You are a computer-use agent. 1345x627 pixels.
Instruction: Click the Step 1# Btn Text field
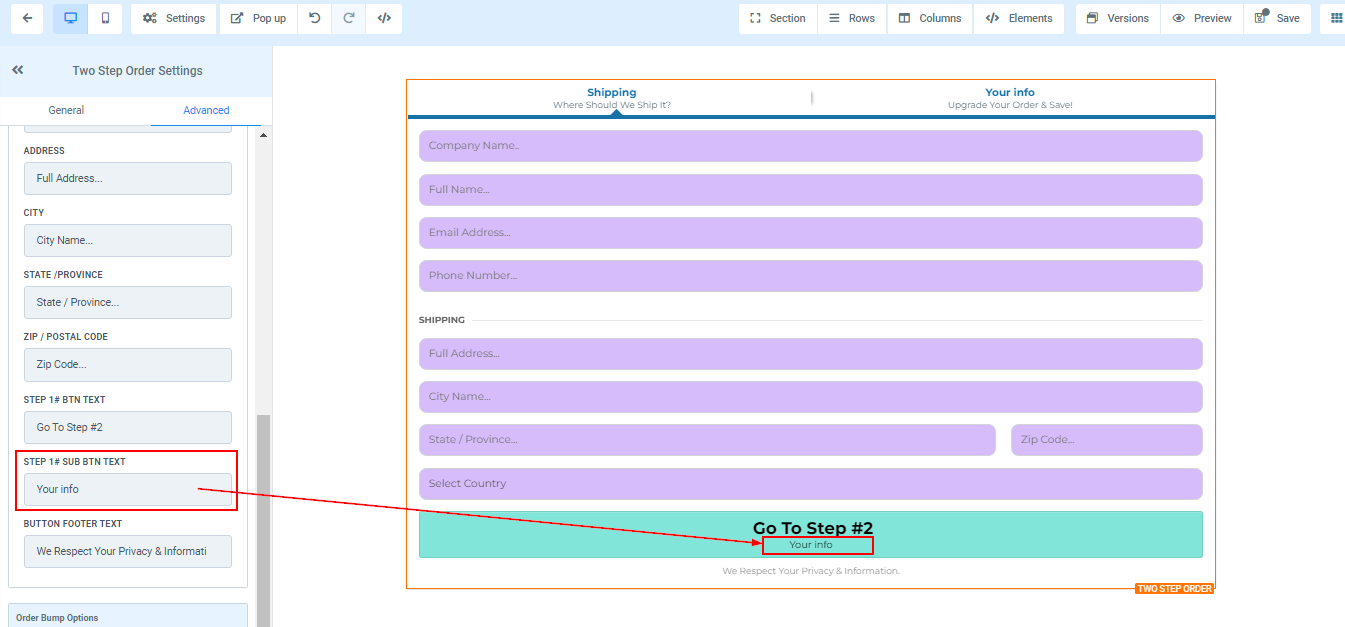tap(127, 427)
